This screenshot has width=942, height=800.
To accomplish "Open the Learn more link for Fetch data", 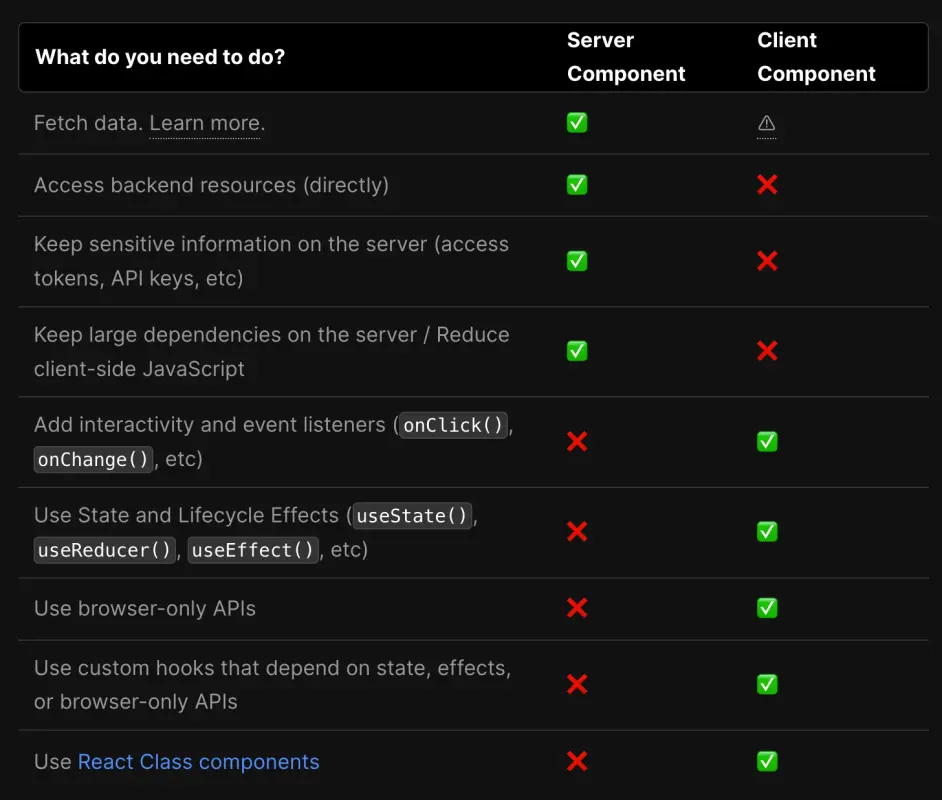I will point(205,123).
